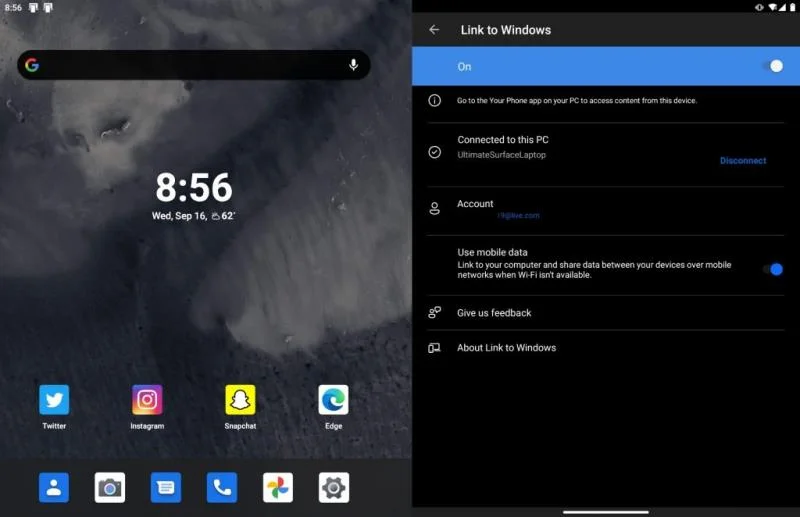Open the Settings gear in the dock
This screenshot has width=800, height=517.
[334, 487]
